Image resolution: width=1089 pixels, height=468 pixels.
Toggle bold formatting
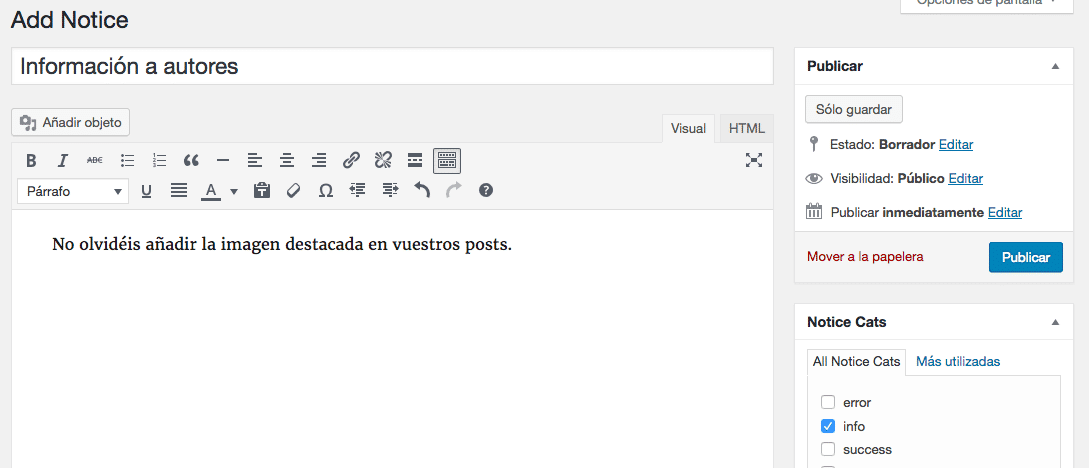[31, 161]
